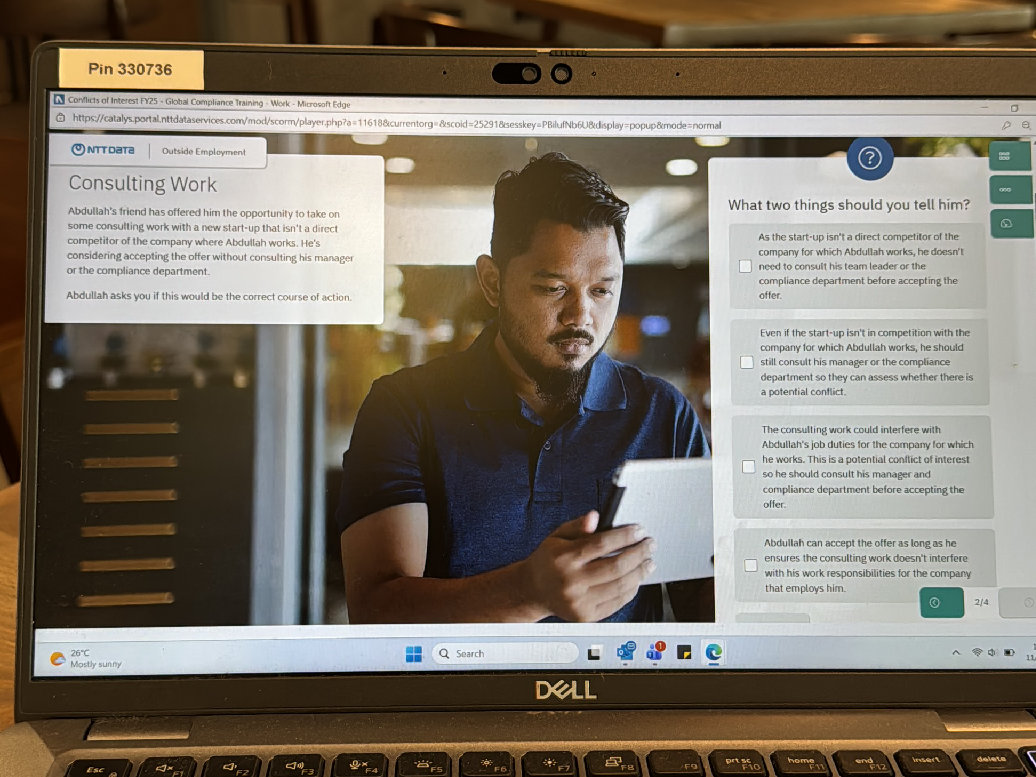Click the NTT DATA logo

pos(102,150)
